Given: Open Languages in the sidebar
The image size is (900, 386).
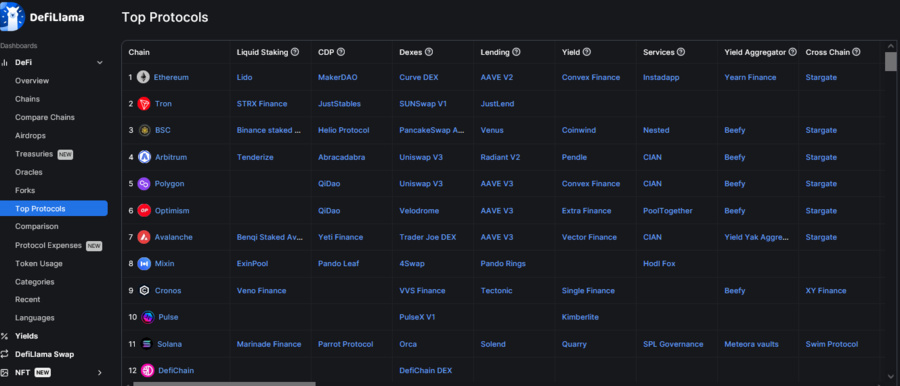Looking at the screenshot, I should pos(35,318).
